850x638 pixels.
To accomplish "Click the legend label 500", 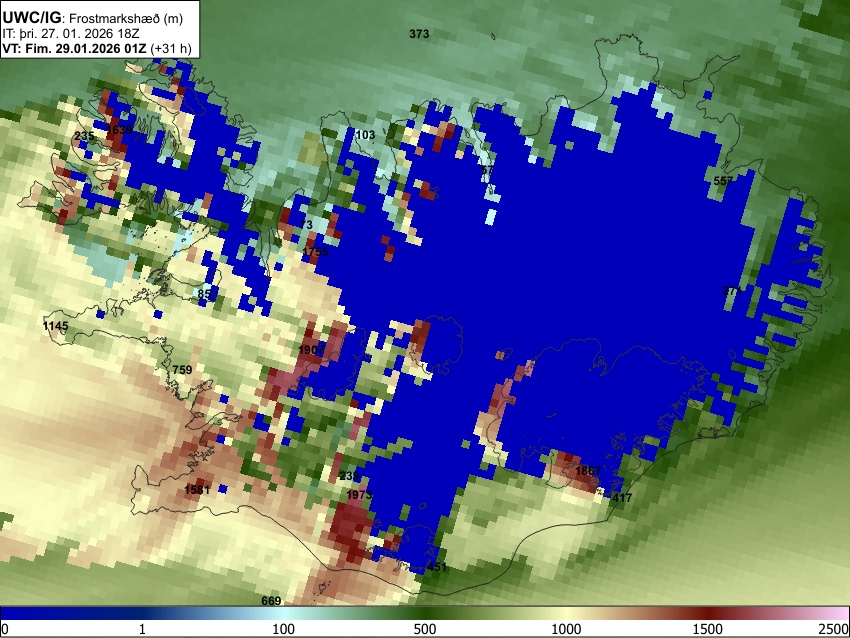I will (x=425, y=629).
